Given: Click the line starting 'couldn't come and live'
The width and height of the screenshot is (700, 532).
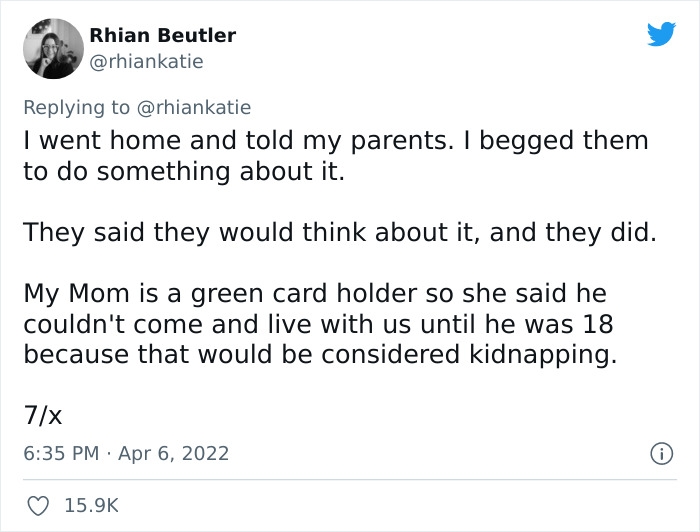Looking at the screenshot, I should click(x=317, y=325).
